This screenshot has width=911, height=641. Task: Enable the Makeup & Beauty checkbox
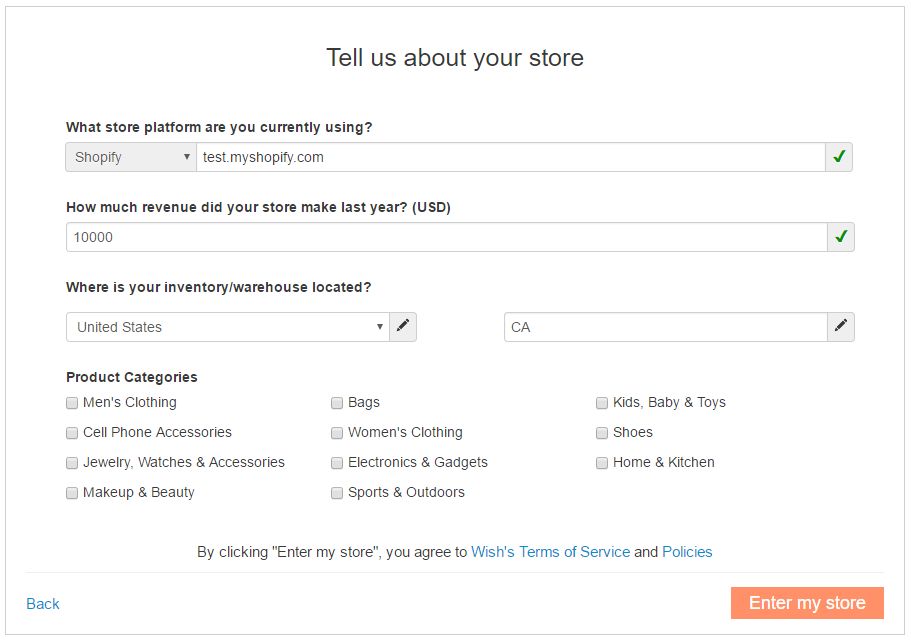coord(71,492)
